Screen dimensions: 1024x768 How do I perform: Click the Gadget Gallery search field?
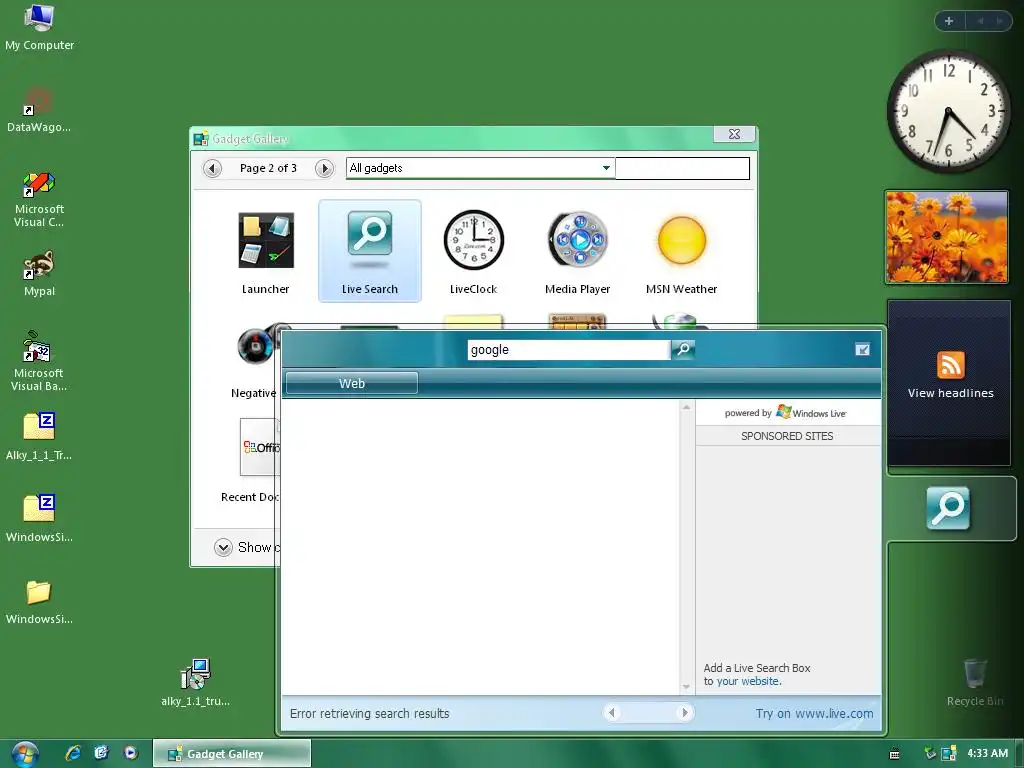682,168
